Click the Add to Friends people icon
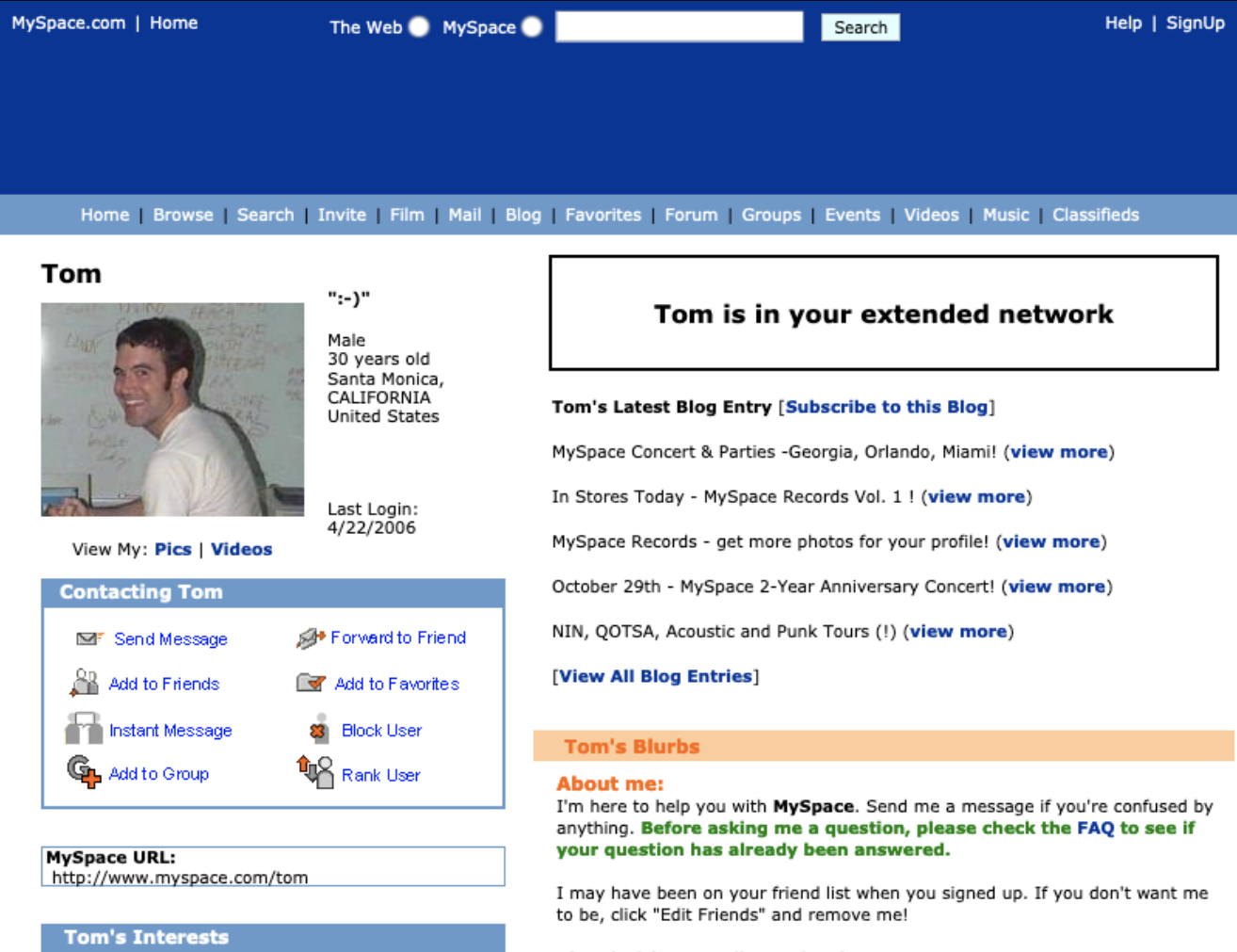Viewport: 1237px width, 952px height. pyautogui.click(x=84, y=683)
